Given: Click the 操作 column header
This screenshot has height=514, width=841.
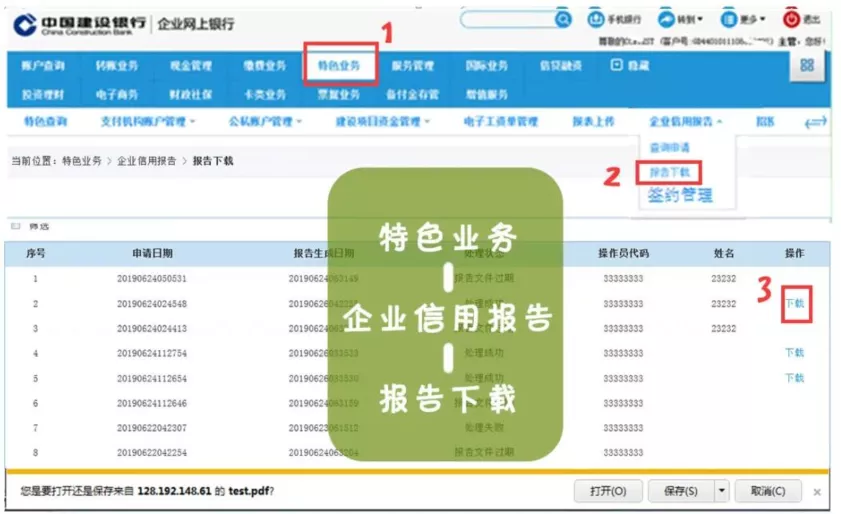Looking at the screenshot, I should pos(795,253).
